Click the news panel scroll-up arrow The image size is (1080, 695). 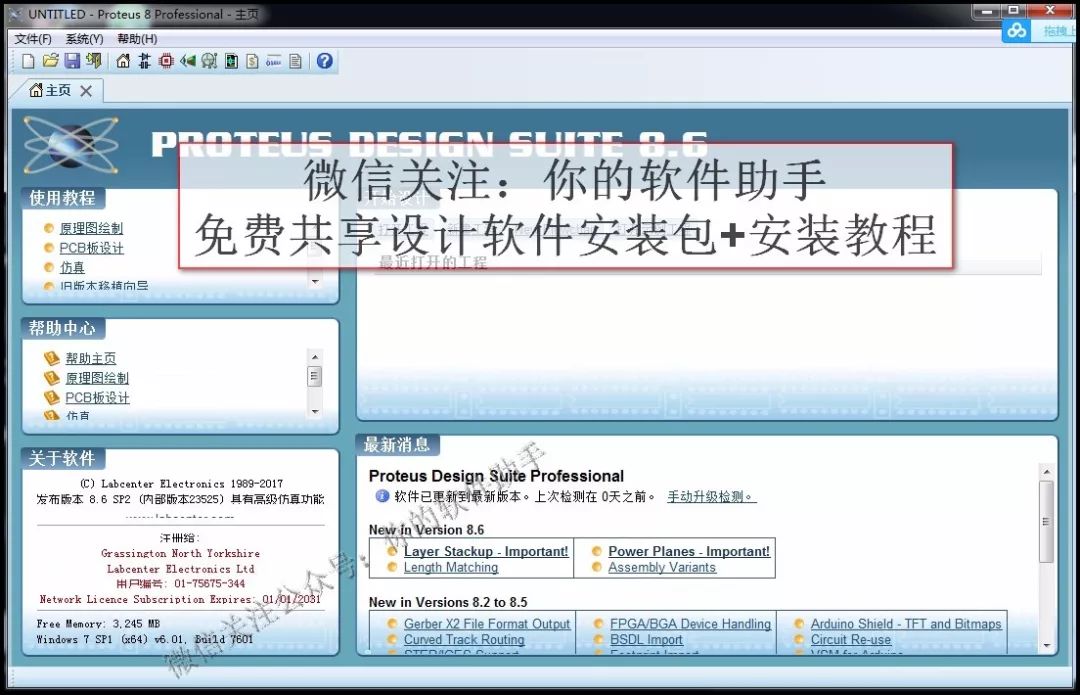[x=1046, y=472]
